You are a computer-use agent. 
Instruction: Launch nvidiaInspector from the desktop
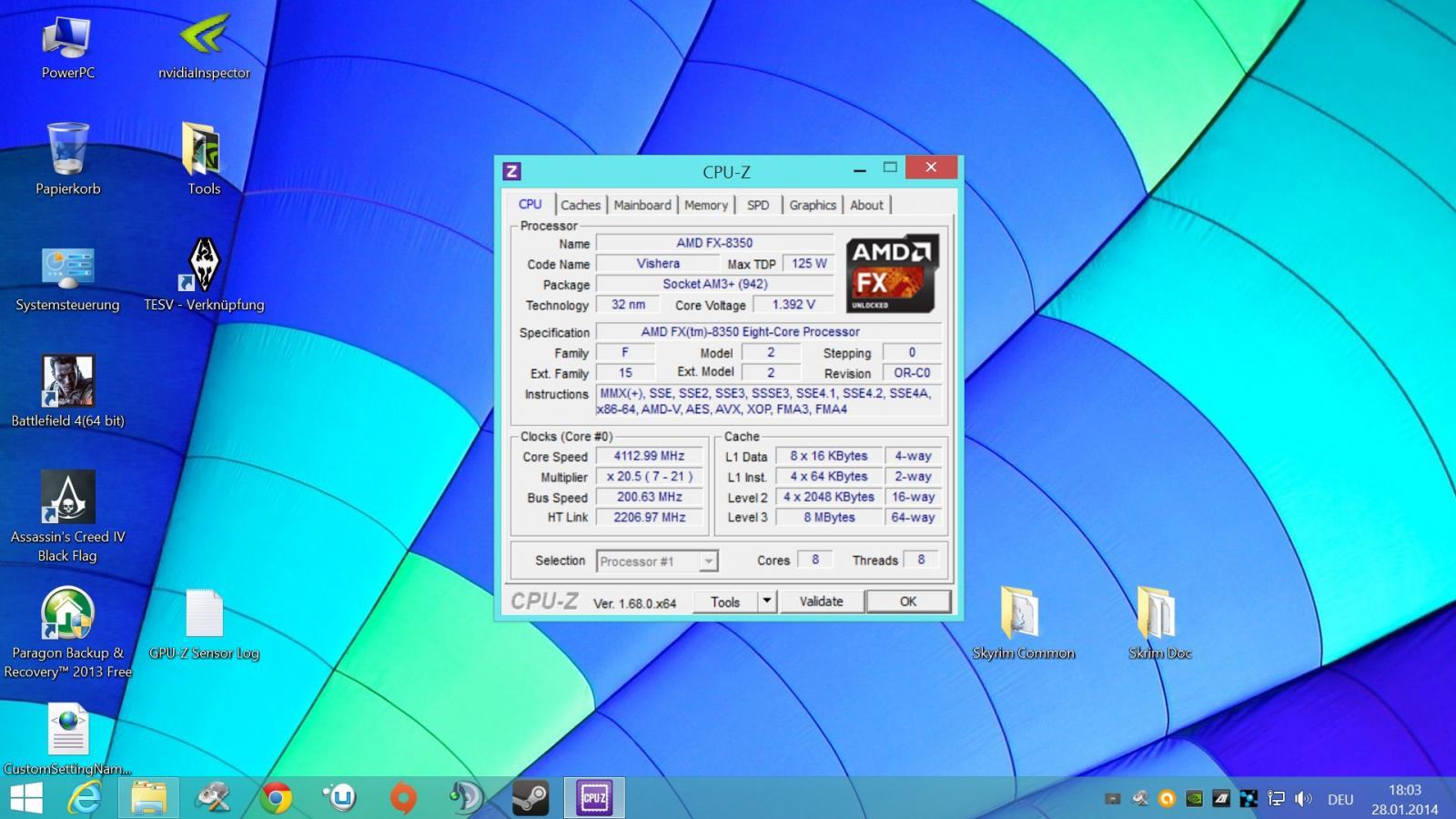tap(204, 47)
